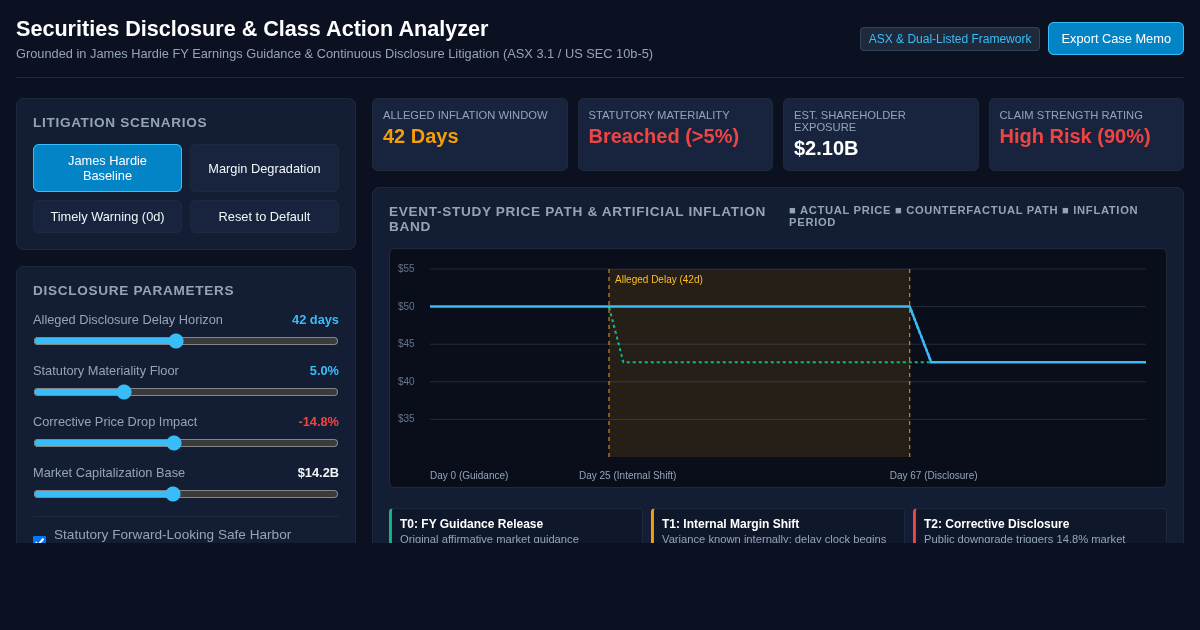Select the T0: FY Guidance Release card
Screen dimensions: 1200x630
click(516, 526)
